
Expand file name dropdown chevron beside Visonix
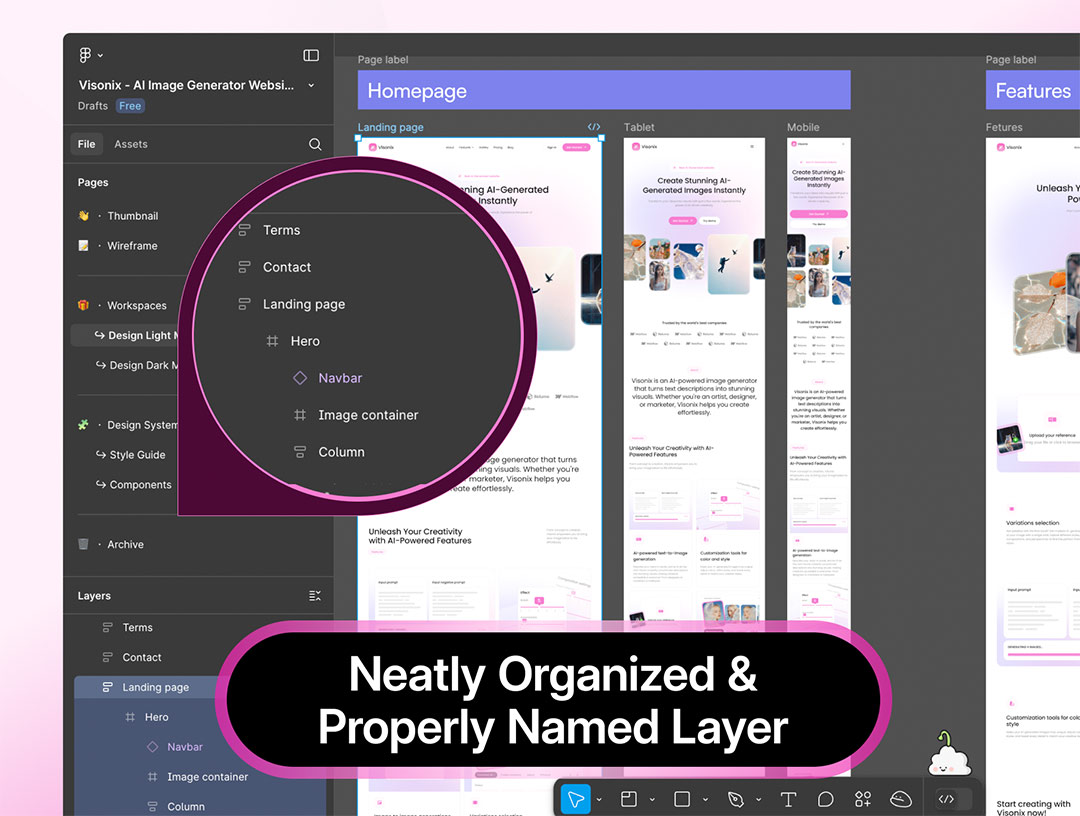pyautogui.click(x=311, y=86)
